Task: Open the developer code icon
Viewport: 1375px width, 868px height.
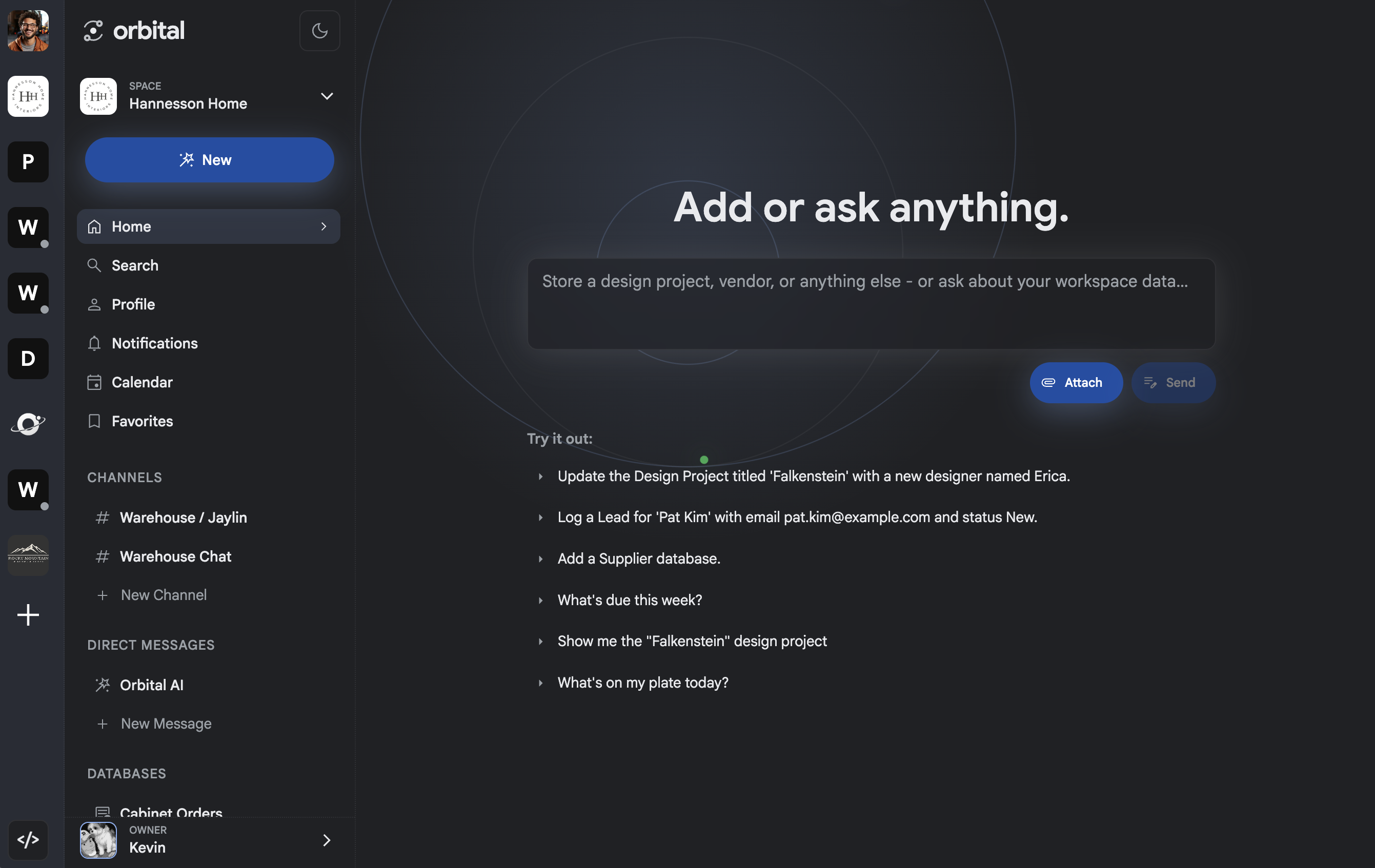Action: [28, 839]
